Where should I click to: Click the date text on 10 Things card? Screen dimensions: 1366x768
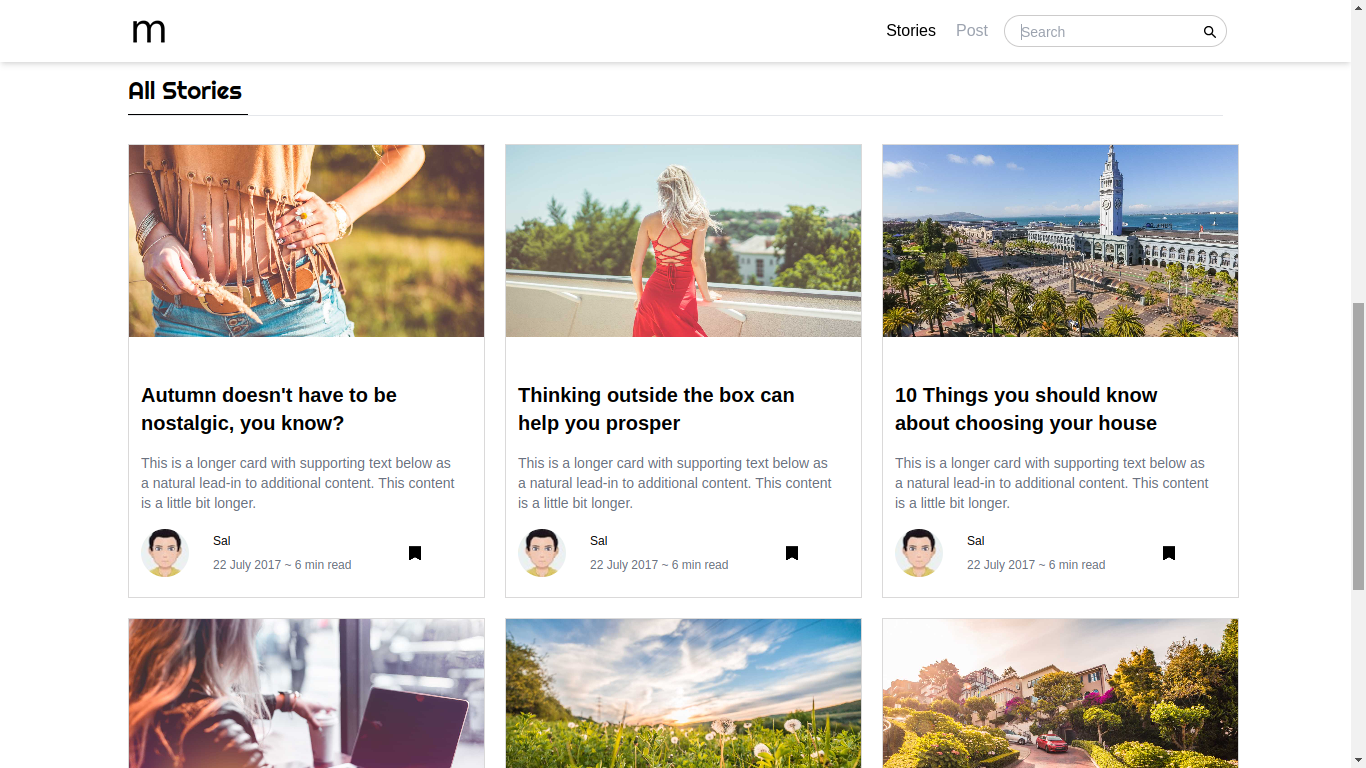(1036, 565)
